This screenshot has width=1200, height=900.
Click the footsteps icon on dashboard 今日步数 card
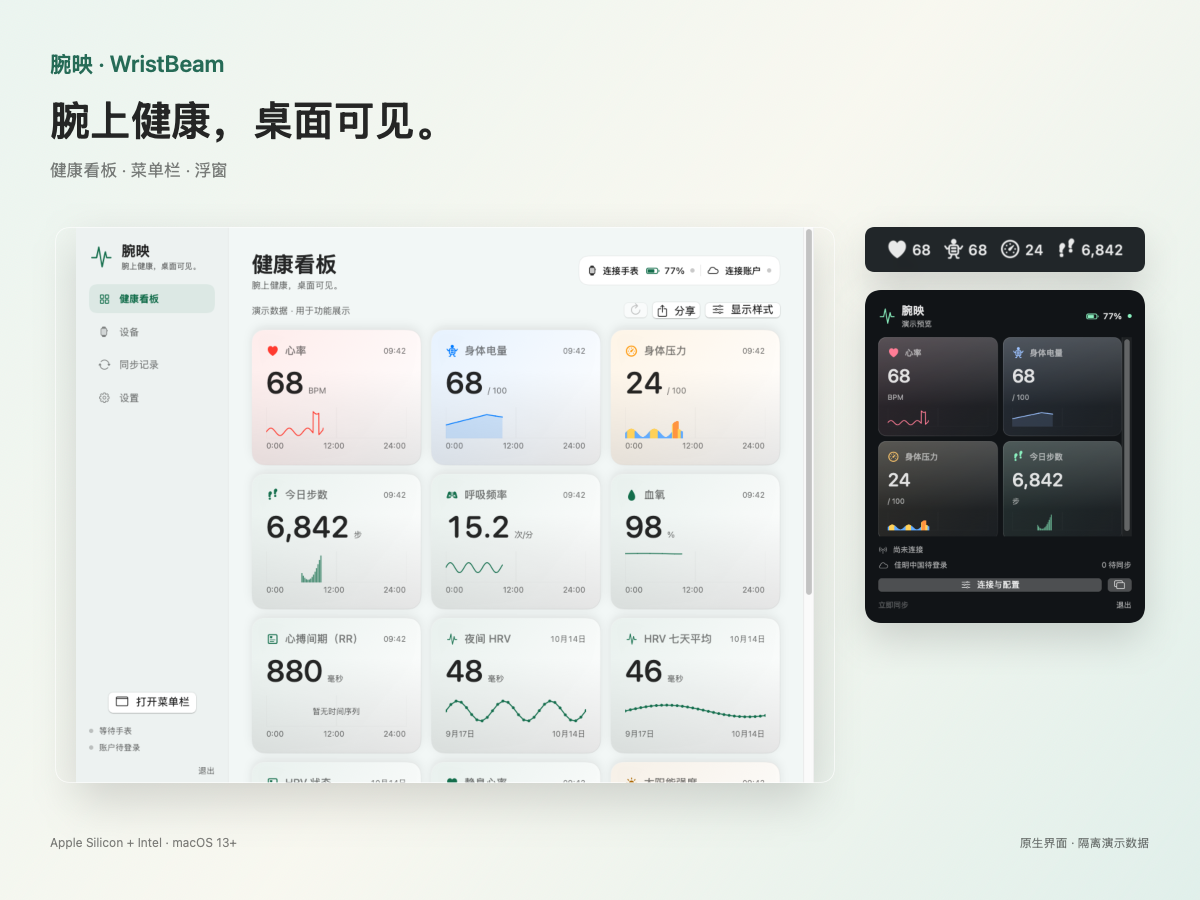pos(272,494)
